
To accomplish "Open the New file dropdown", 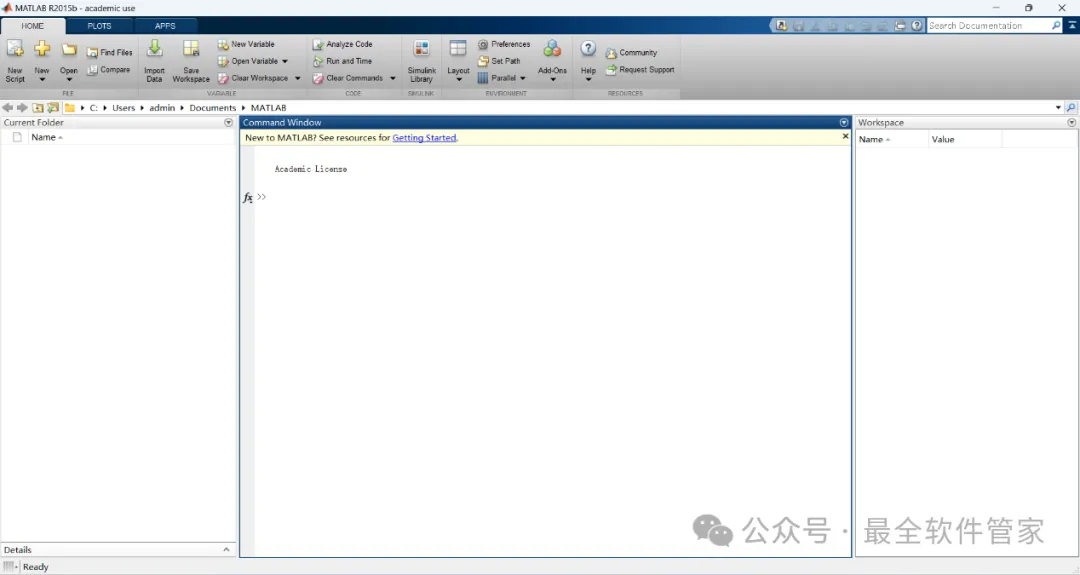I will pyautogui.click(x=42, y=61).
